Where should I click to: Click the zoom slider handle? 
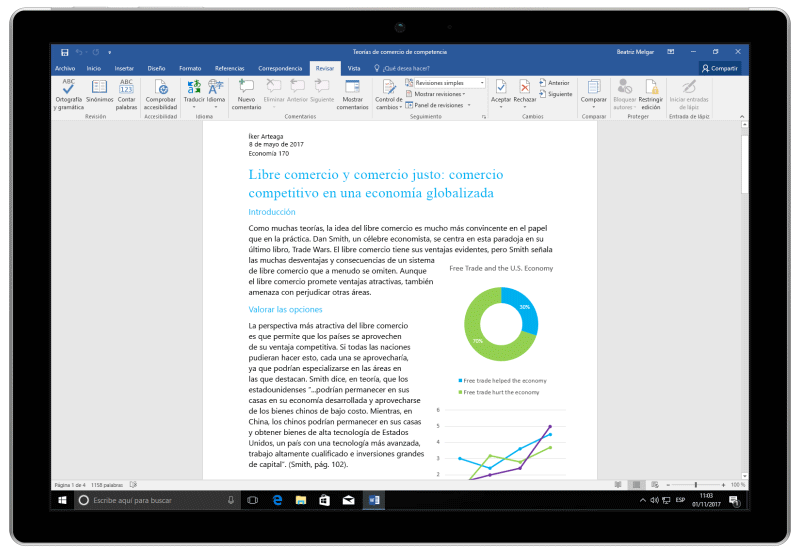click(x=696, y=485)
